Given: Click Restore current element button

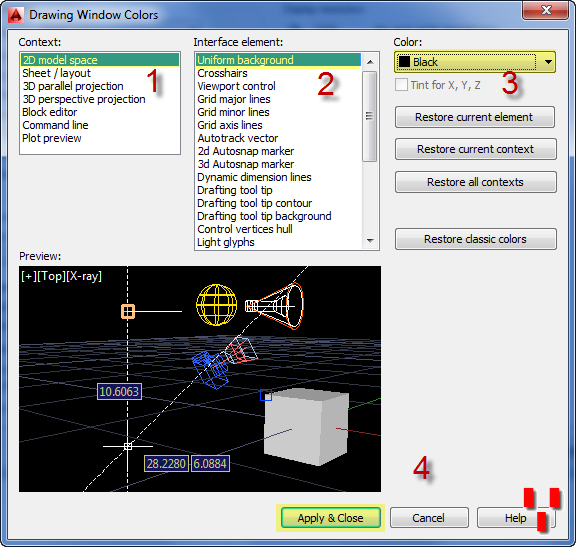Looking at the screenshot, I should click(x=475, y=117).
